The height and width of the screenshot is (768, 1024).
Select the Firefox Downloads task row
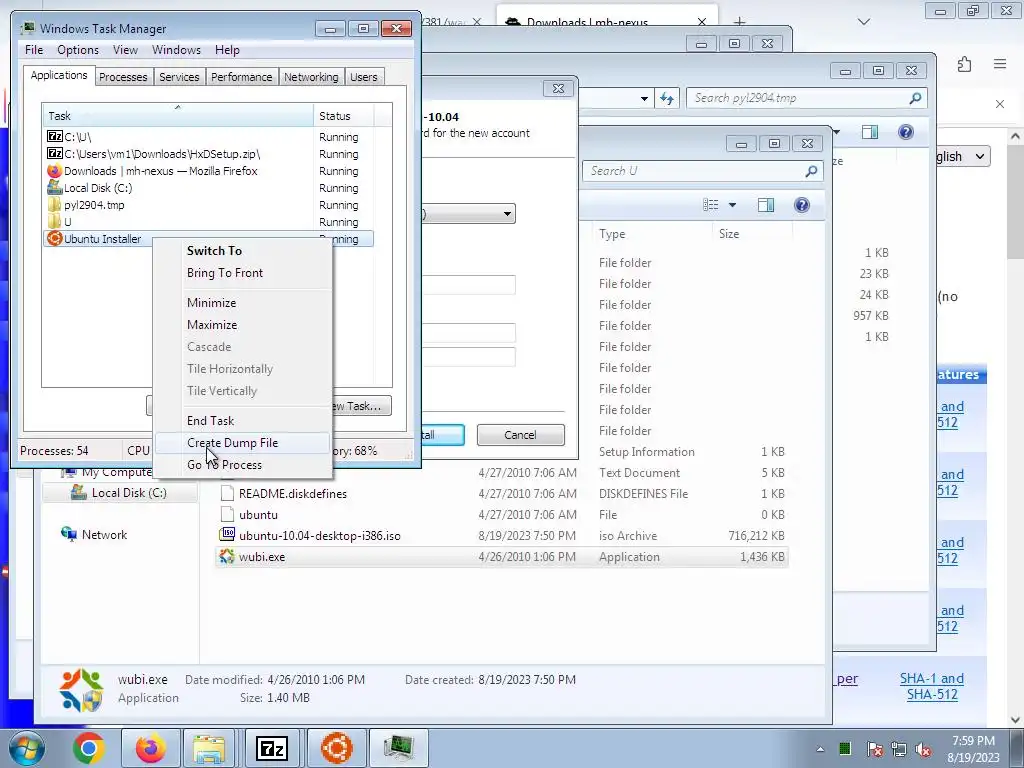pyautogui.click(x=208, y=171)
